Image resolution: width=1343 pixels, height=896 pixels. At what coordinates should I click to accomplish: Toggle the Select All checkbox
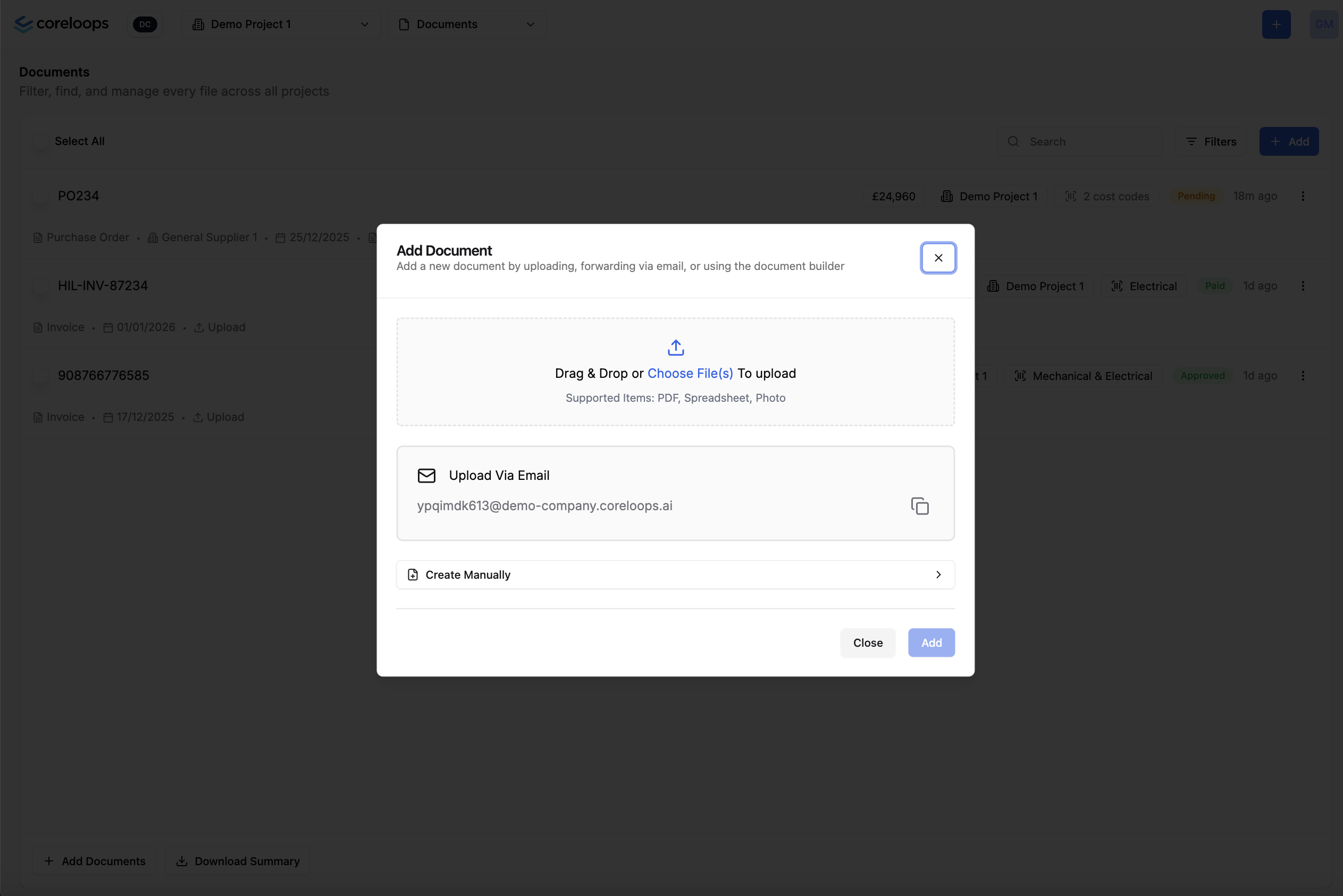40,141
